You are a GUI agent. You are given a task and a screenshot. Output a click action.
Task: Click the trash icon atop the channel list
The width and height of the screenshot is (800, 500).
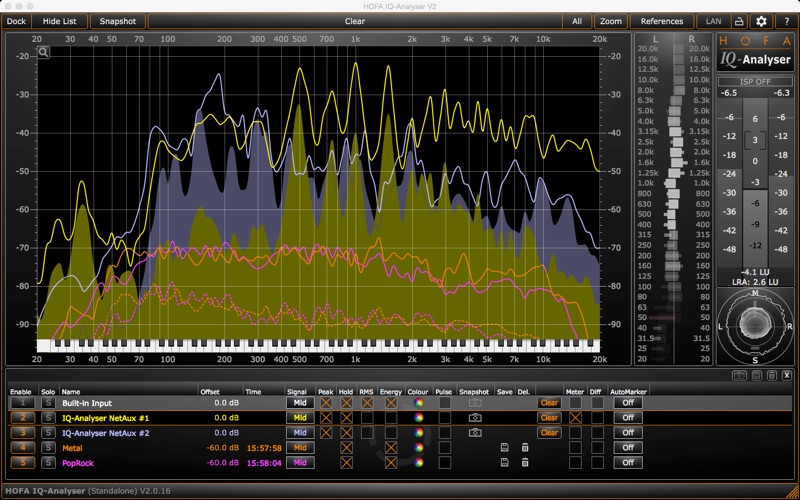[772, 376]
